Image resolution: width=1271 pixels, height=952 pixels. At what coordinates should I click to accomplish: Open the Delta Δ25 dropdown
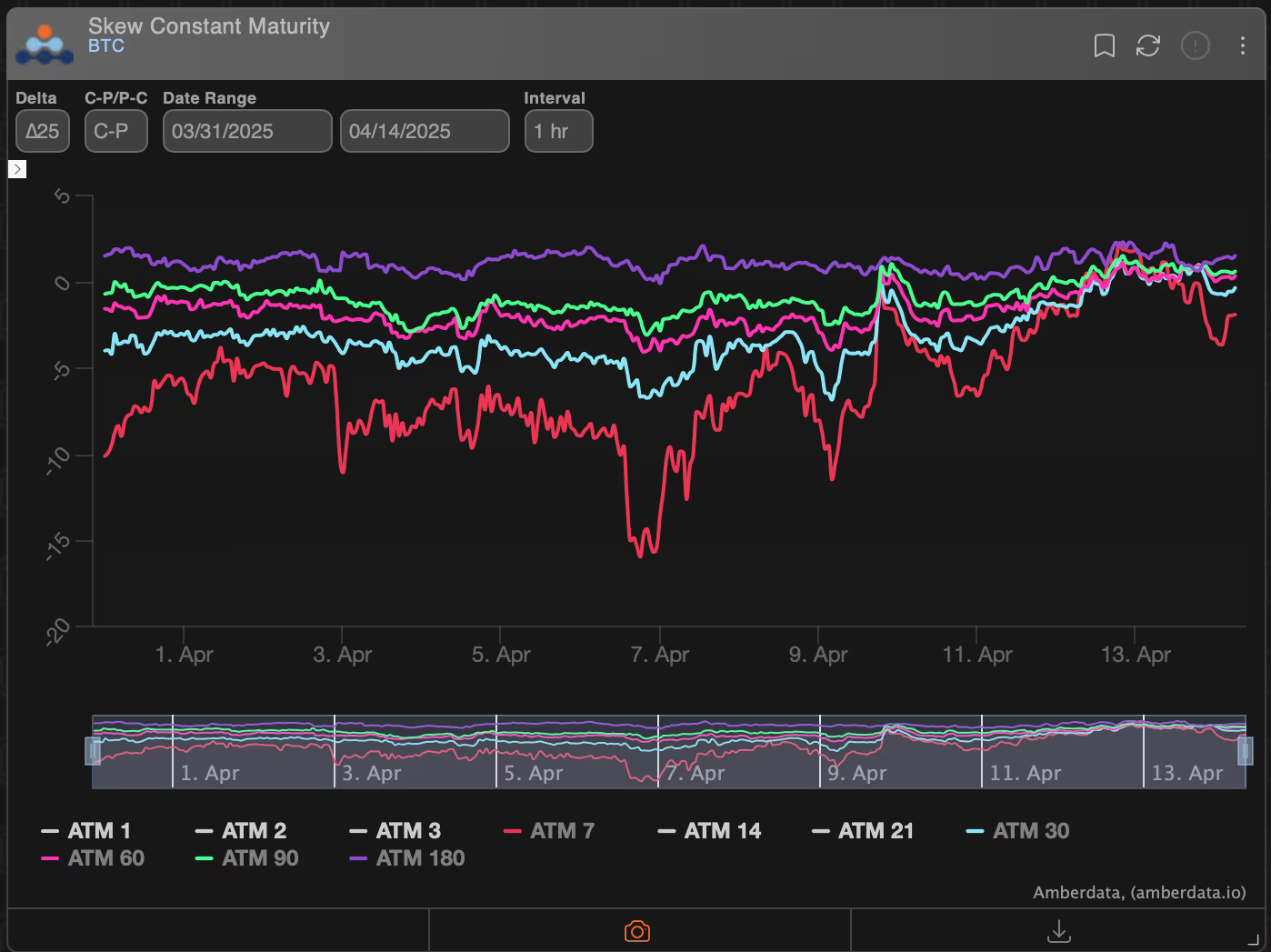pos(43,131)
